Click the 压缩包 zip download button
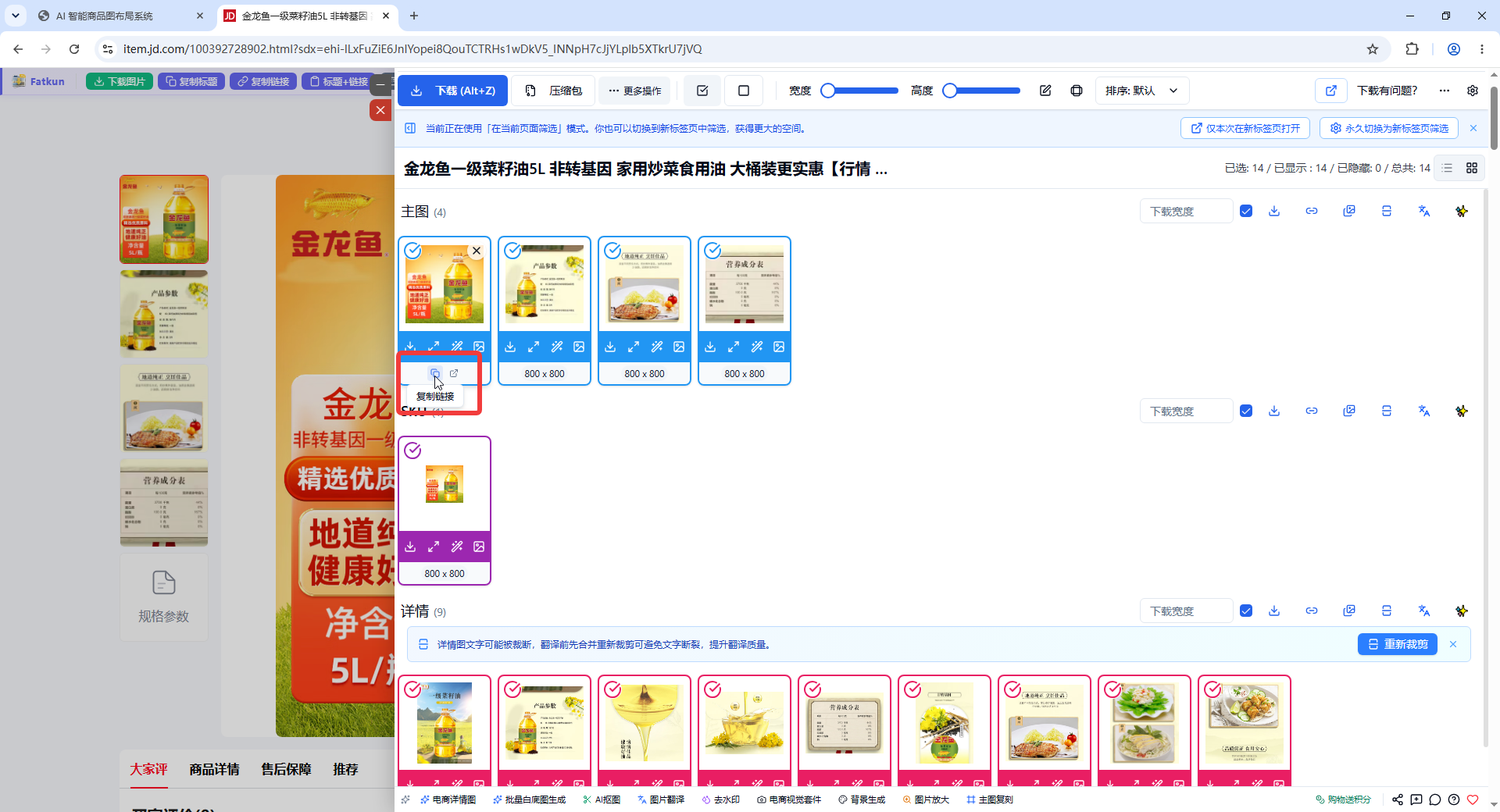The width and height of the screenshot is (1500, 812). 554,91
